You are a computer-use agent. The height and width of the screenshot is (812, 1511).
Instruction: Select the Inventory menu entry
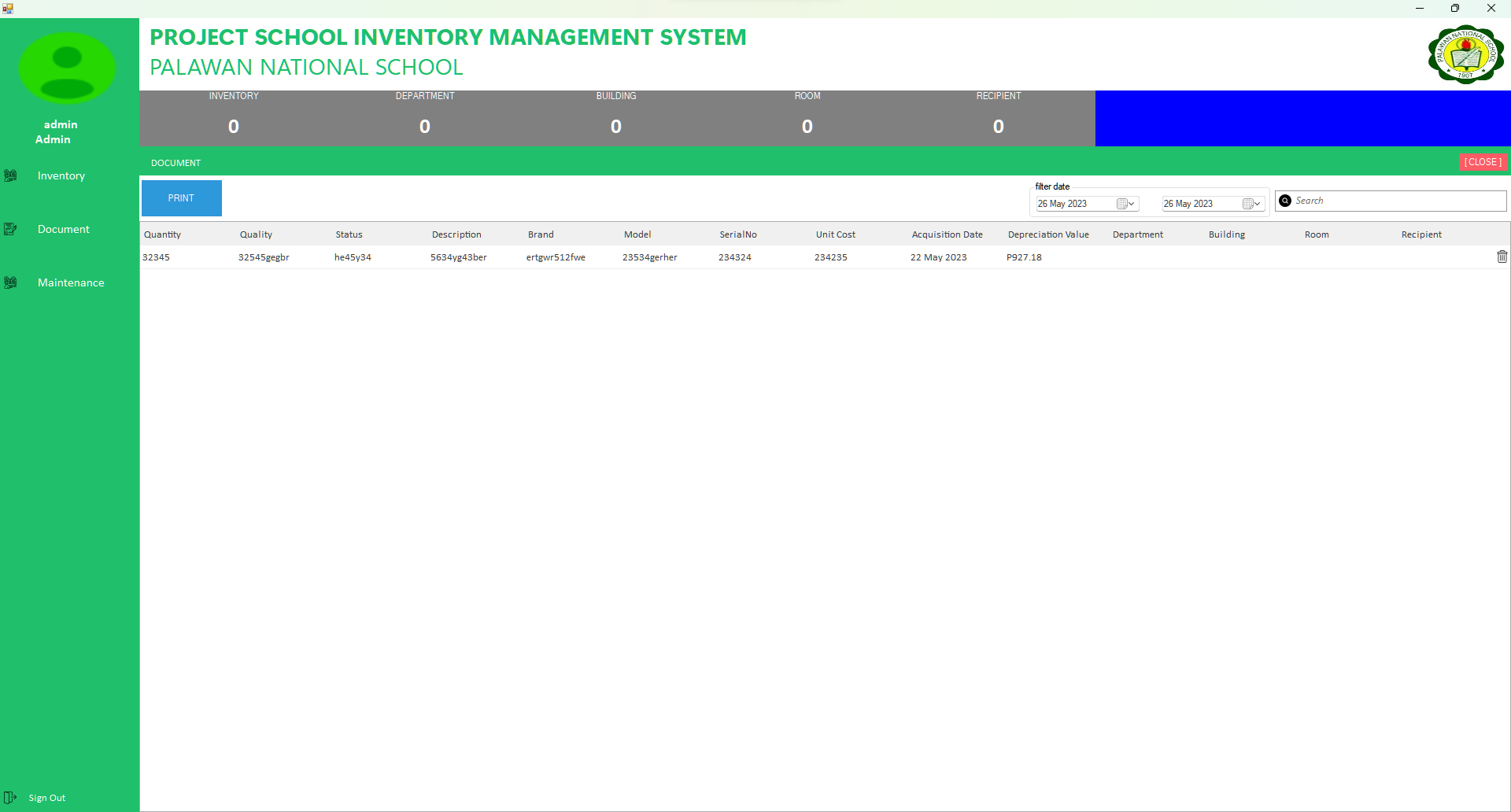point(61,175)
